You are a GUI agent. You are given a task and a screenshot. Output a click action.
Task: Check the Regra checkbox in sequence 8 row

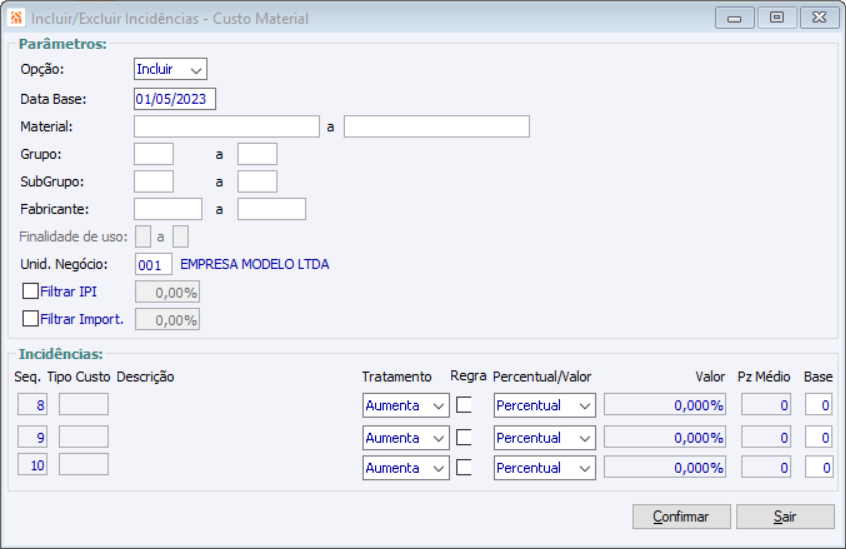[464, 404]
